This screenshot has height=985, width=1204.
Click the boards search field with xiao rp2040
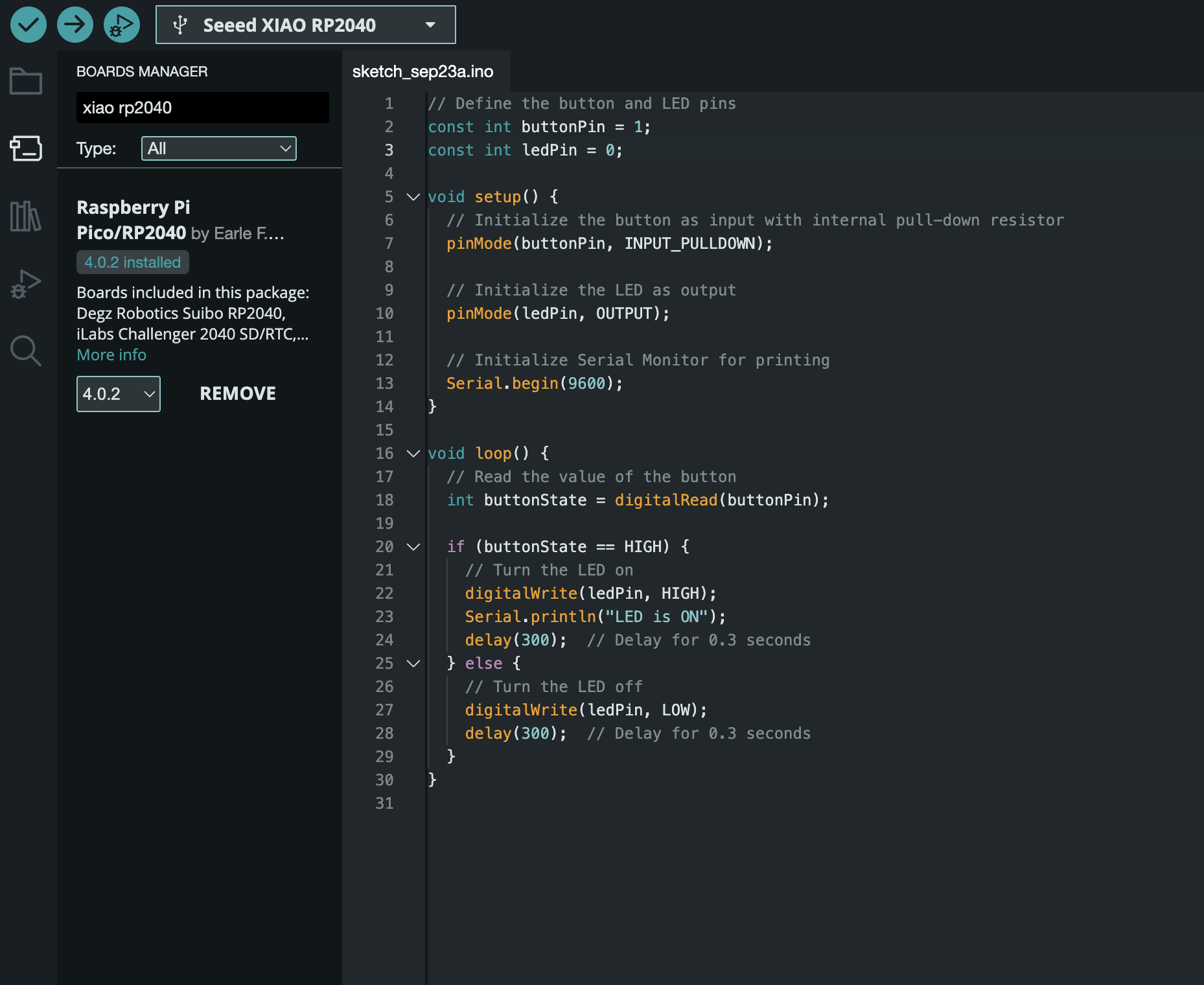point(203,108)
